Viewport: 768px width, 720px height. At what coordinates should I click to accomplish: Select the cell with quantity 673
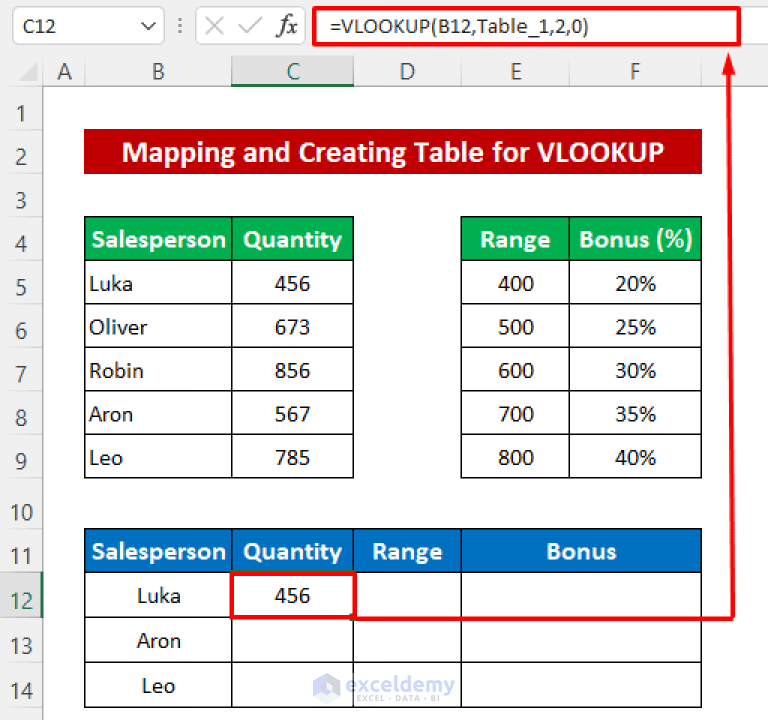point(292,326)
